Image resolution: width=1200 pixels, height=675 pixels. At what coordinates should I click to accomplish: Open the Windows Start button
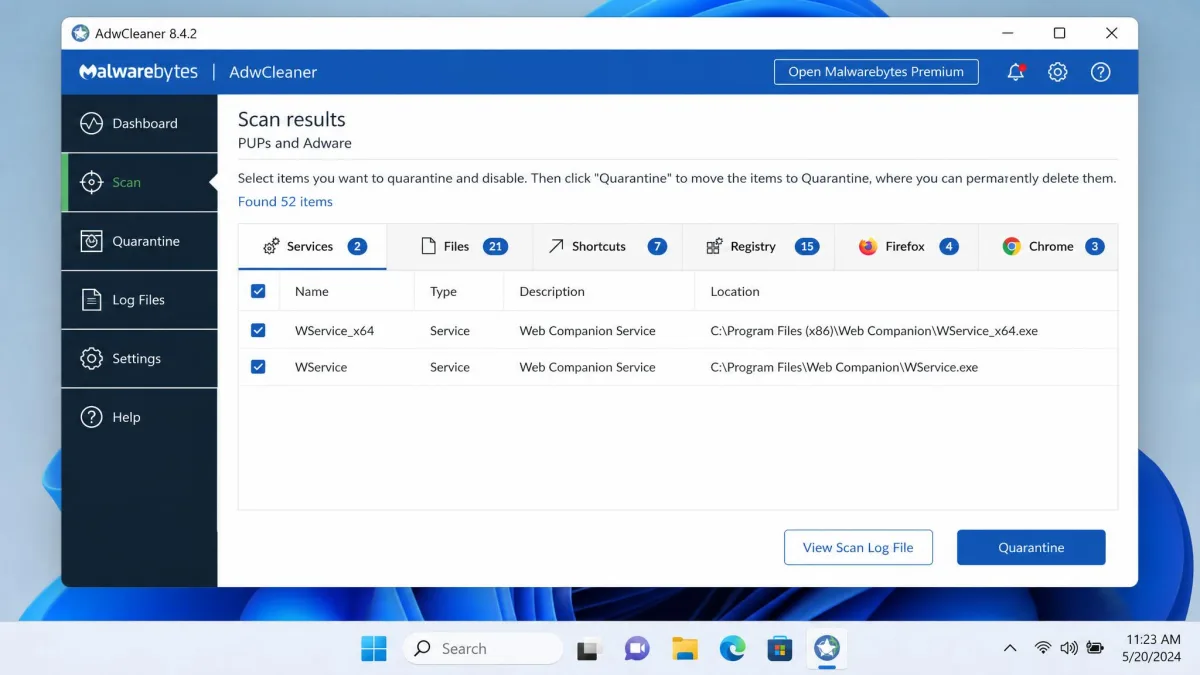(x=374, y=649)
